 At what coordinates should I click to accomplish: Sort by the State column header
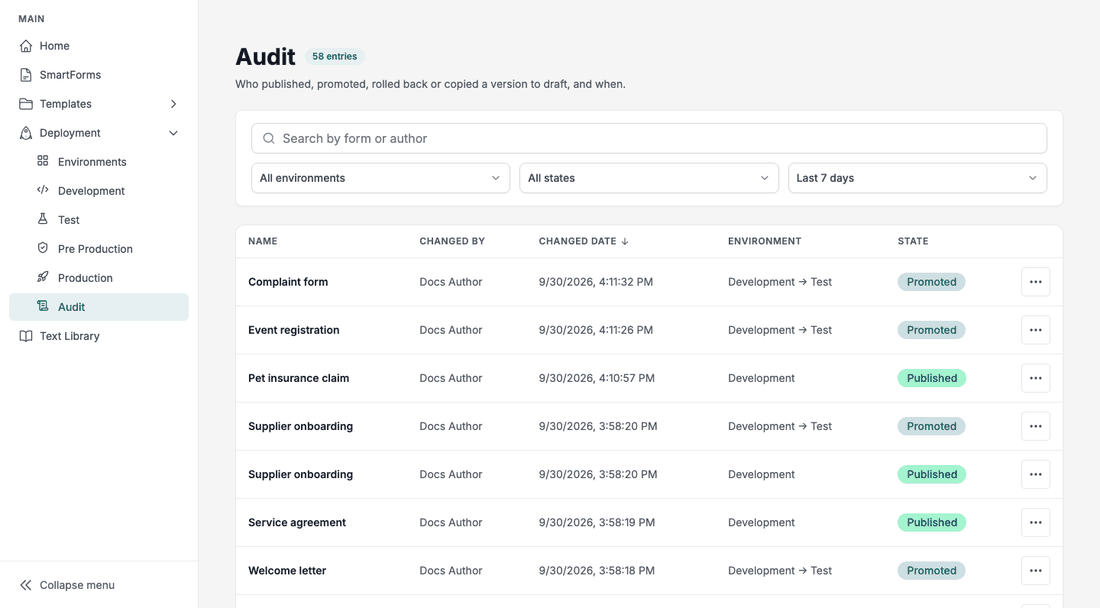(x=913, y=241)
